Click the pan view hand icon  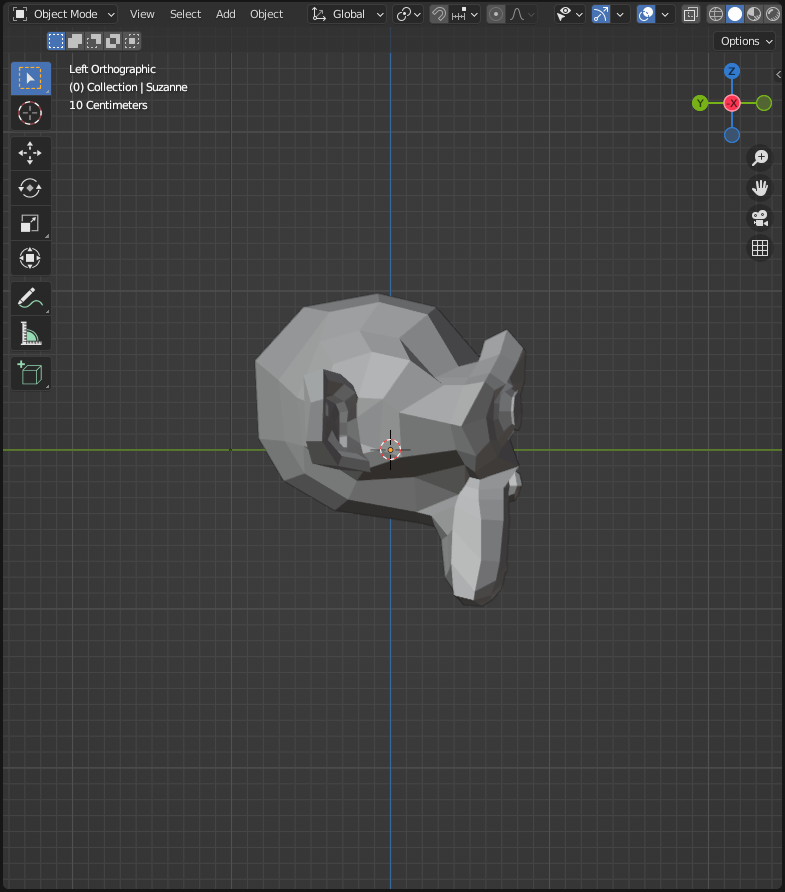(x=760, y=188)
